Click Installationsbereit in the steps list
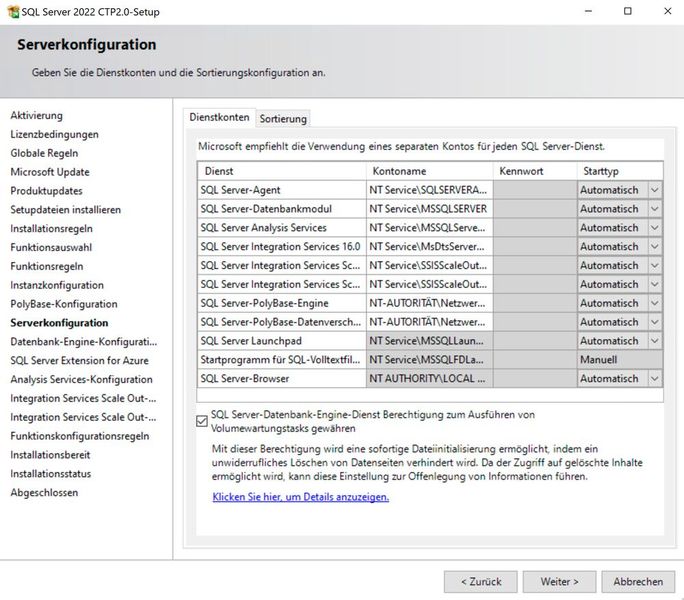Screen dimensions: 684x600 pyautogui.click(x=50, y=455)
